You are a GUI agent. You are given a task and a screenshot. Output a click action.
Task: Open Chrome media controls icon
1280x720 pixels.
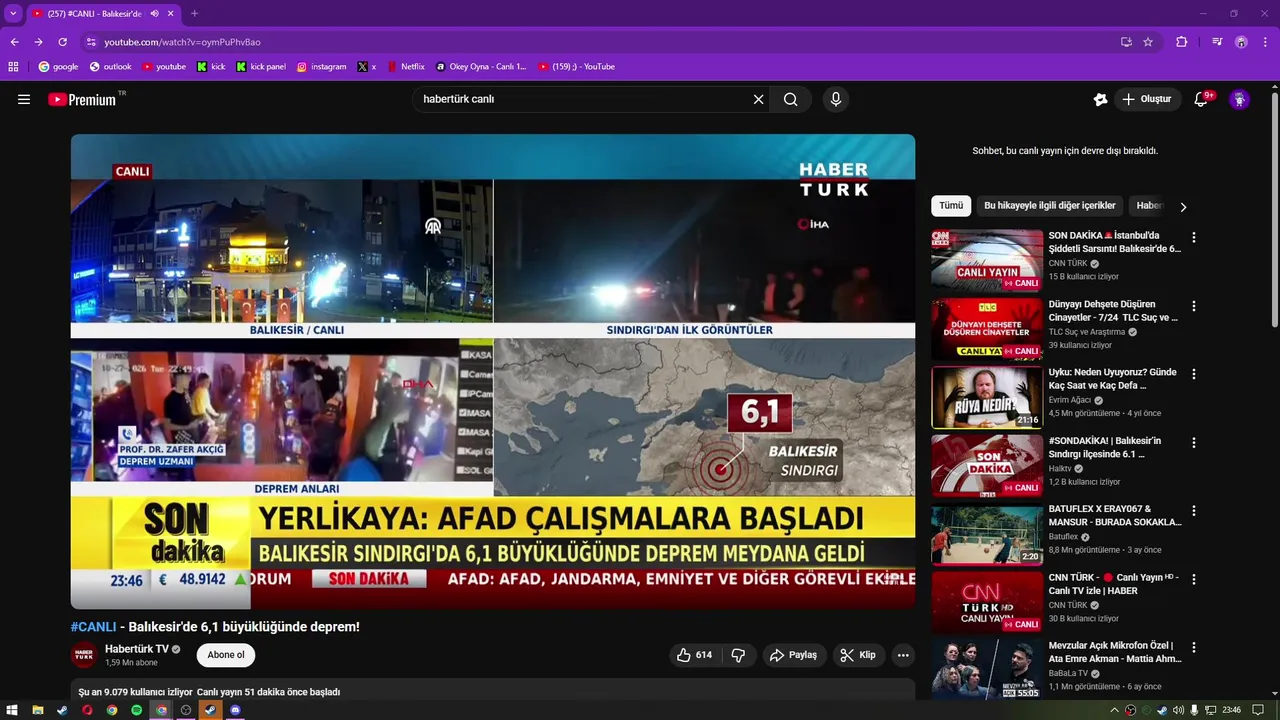1217,42
